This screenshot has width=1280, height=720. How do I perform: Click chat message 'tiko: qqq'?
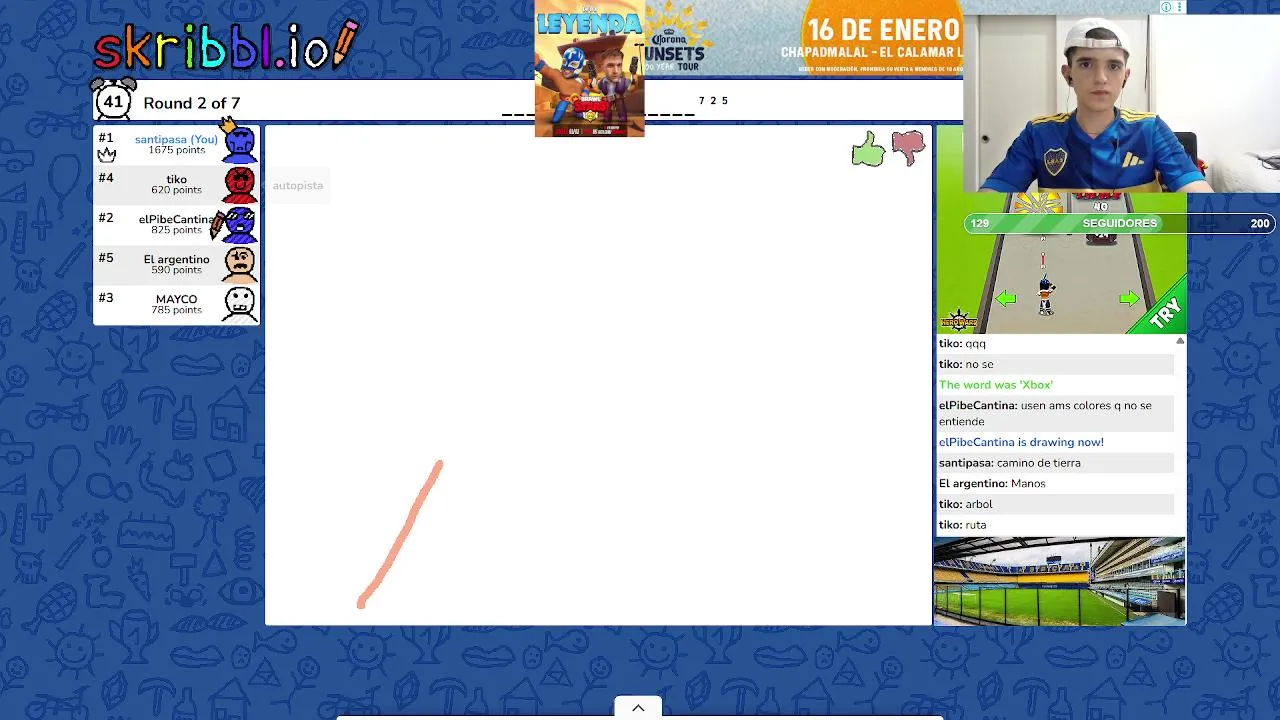(1055, 343)
